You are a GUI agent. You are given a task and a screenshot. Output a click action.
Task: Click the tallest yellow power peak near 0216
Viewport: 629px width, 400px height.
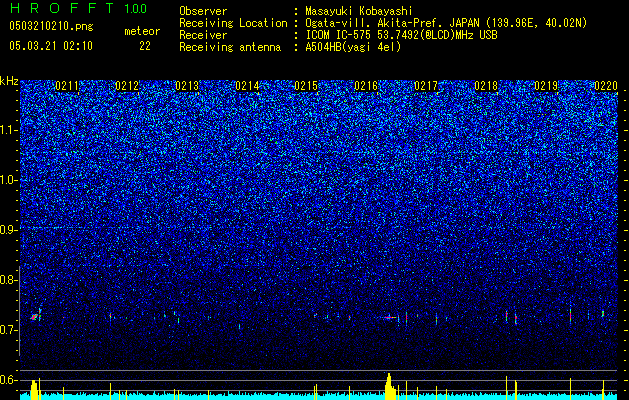(389, 386)
